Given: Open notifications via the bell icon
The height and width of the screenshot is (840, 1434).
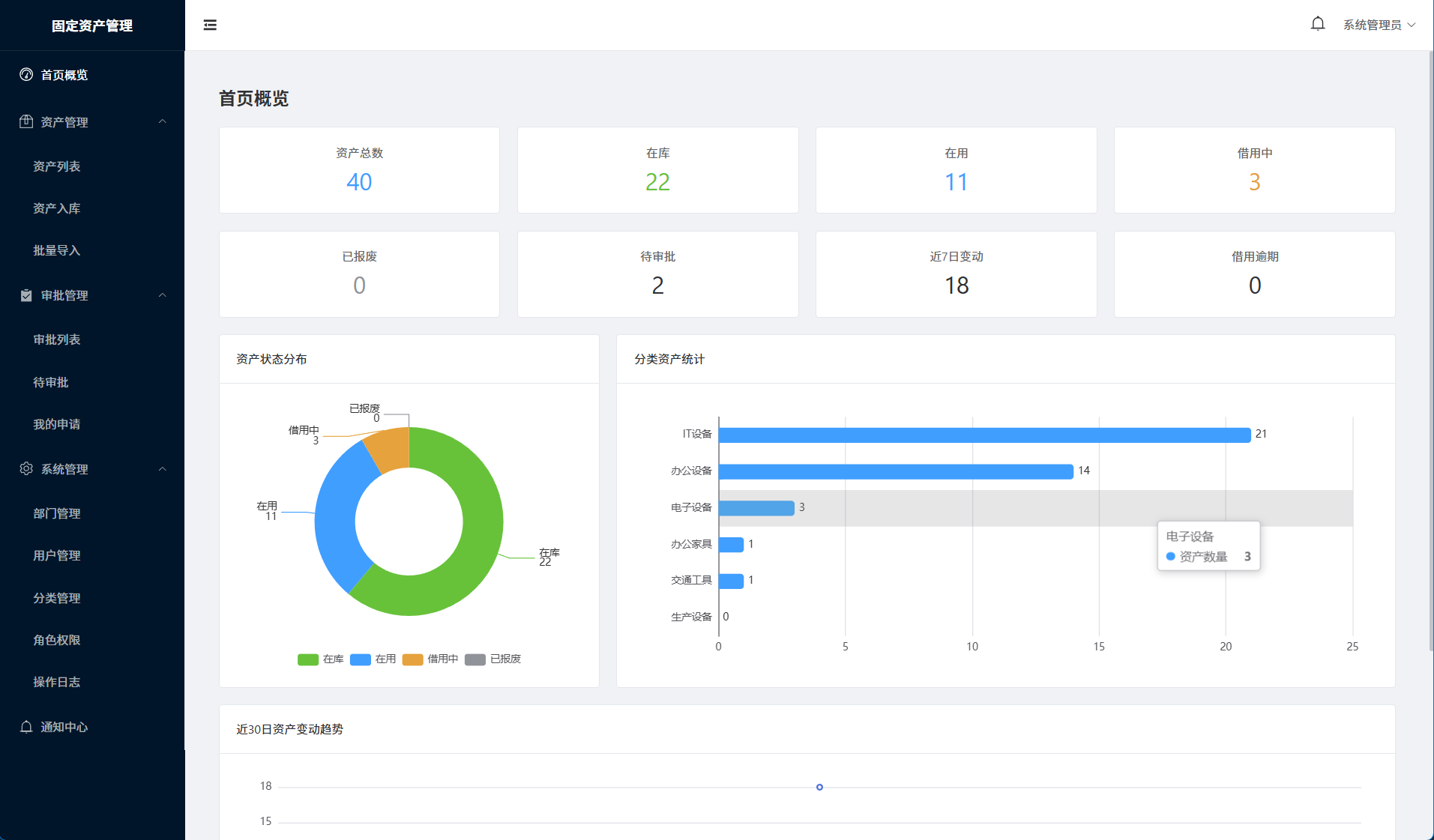Looking at the screenshot, I should 1317,24.
